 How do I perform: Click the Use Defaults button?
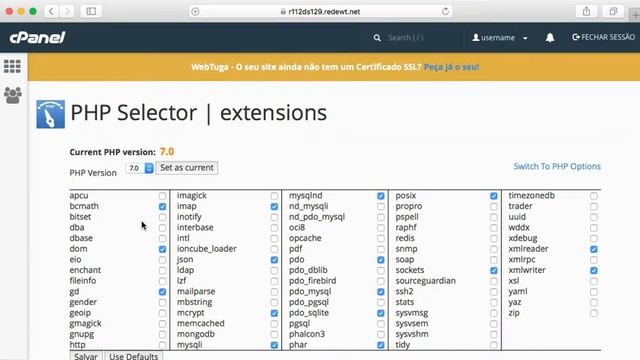[x=133, y=356]
